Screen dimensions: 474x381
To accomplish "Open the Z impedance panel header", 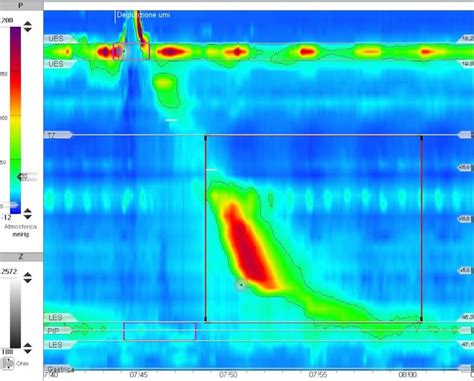I will (21, 256).
